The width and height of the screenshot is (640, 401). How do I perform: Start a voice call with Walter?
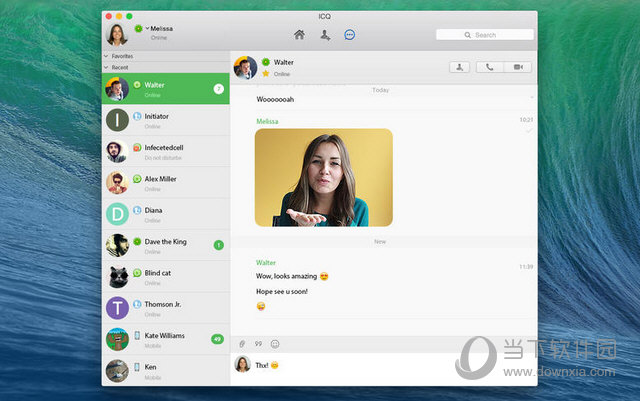[x=489, y=67]
